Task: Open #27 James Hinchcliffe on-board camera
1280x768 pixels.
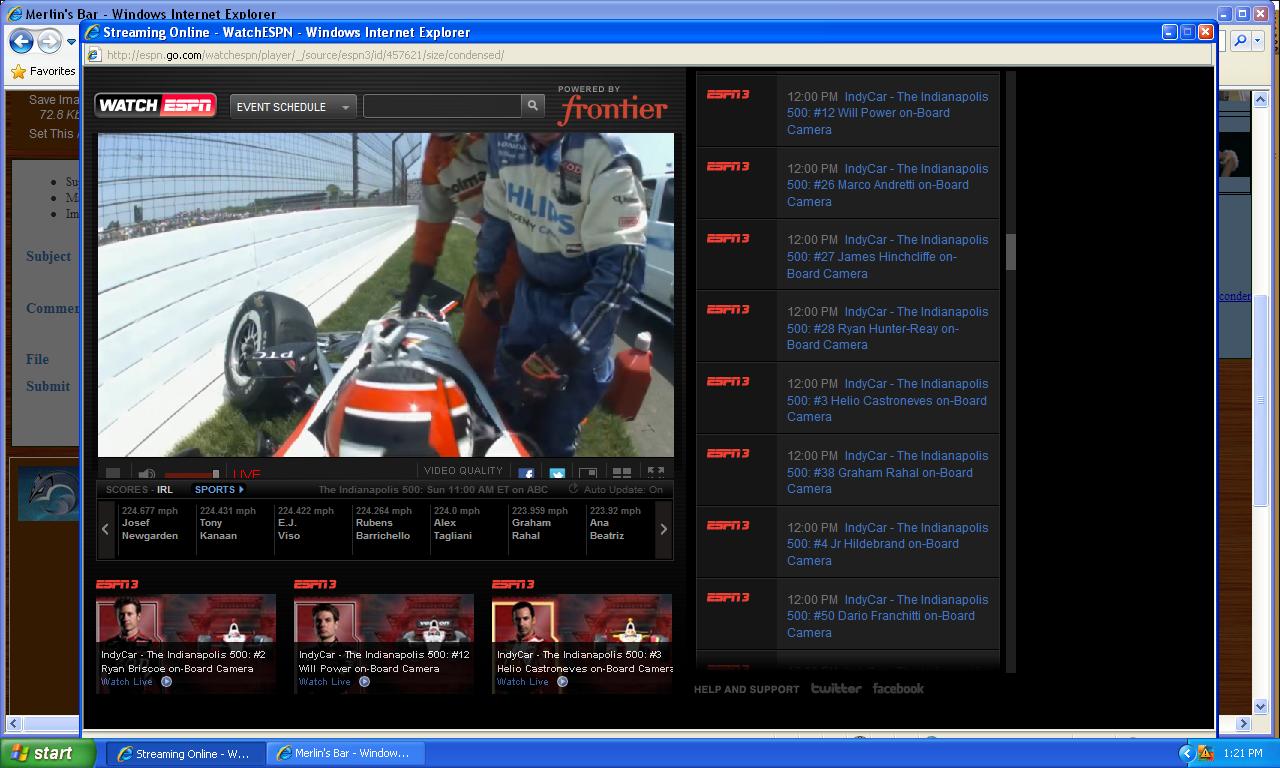Action: coord(887,256)
